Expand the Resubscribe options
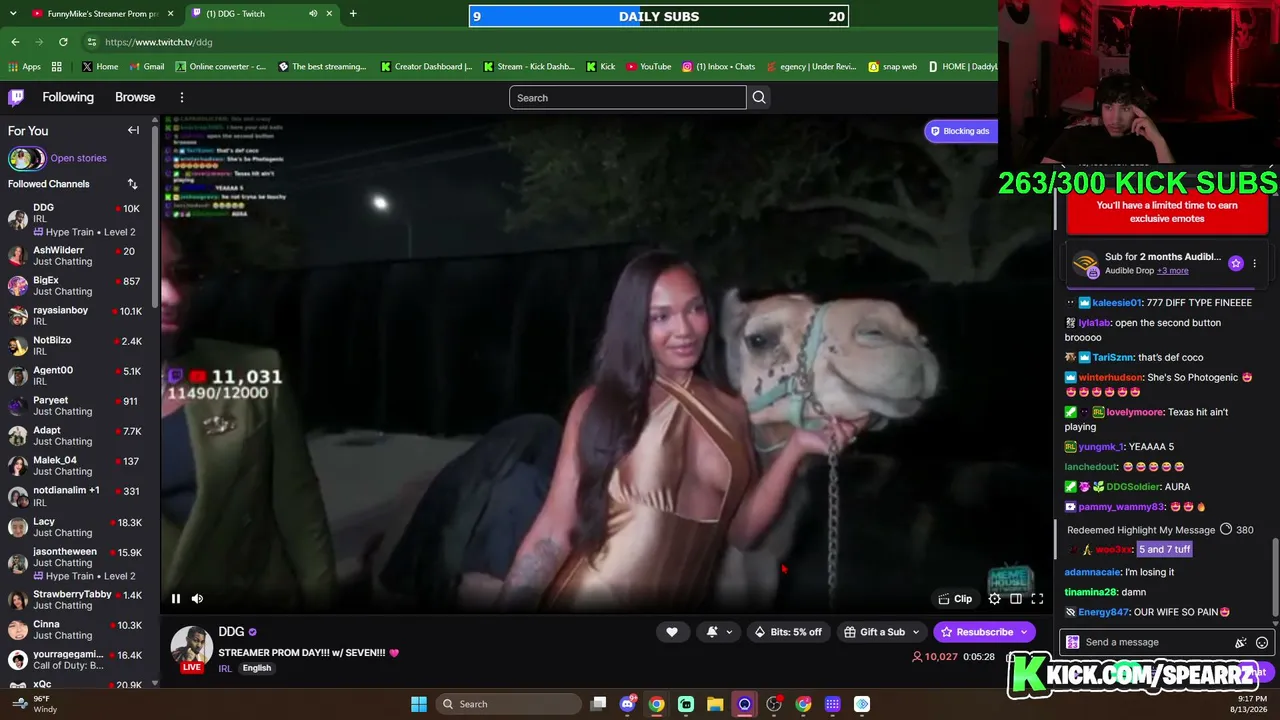1280x720 pixels. pyautogui.click(x=1023, y=632)
